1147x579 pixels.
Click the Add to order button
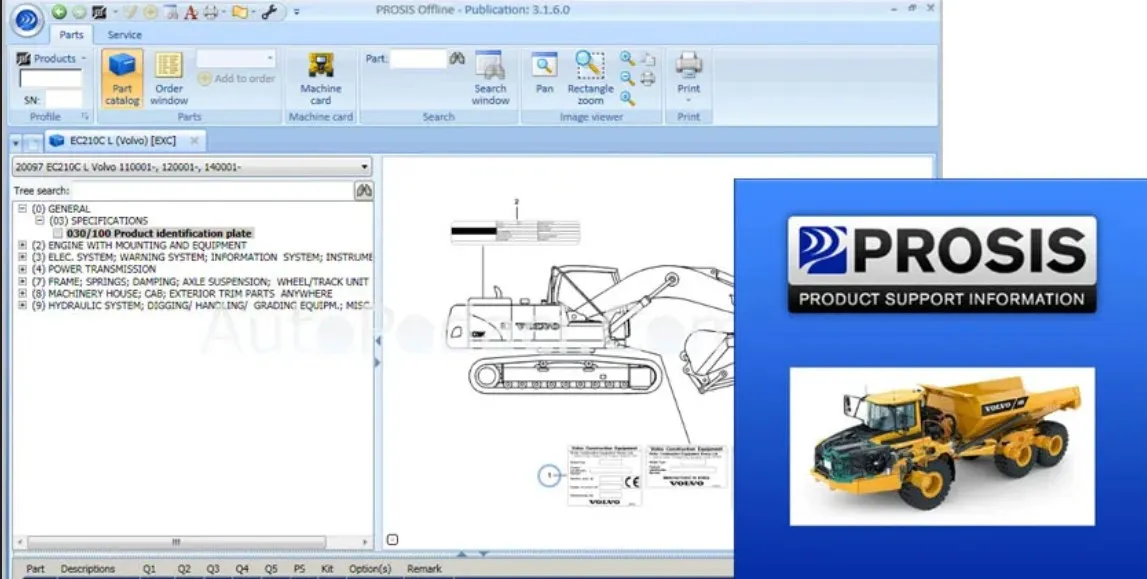click(x=237, y=78)
